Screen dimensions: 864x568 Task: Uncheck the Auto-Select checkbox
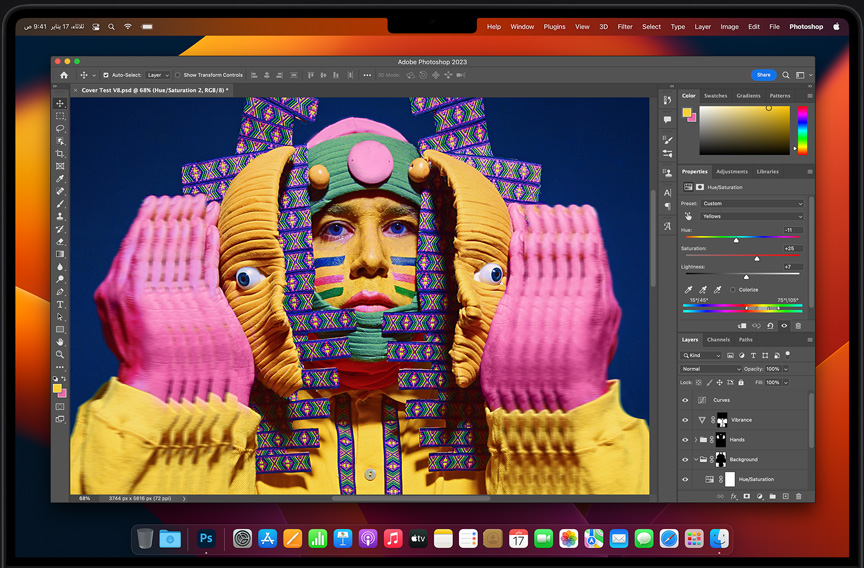(107, 75)
